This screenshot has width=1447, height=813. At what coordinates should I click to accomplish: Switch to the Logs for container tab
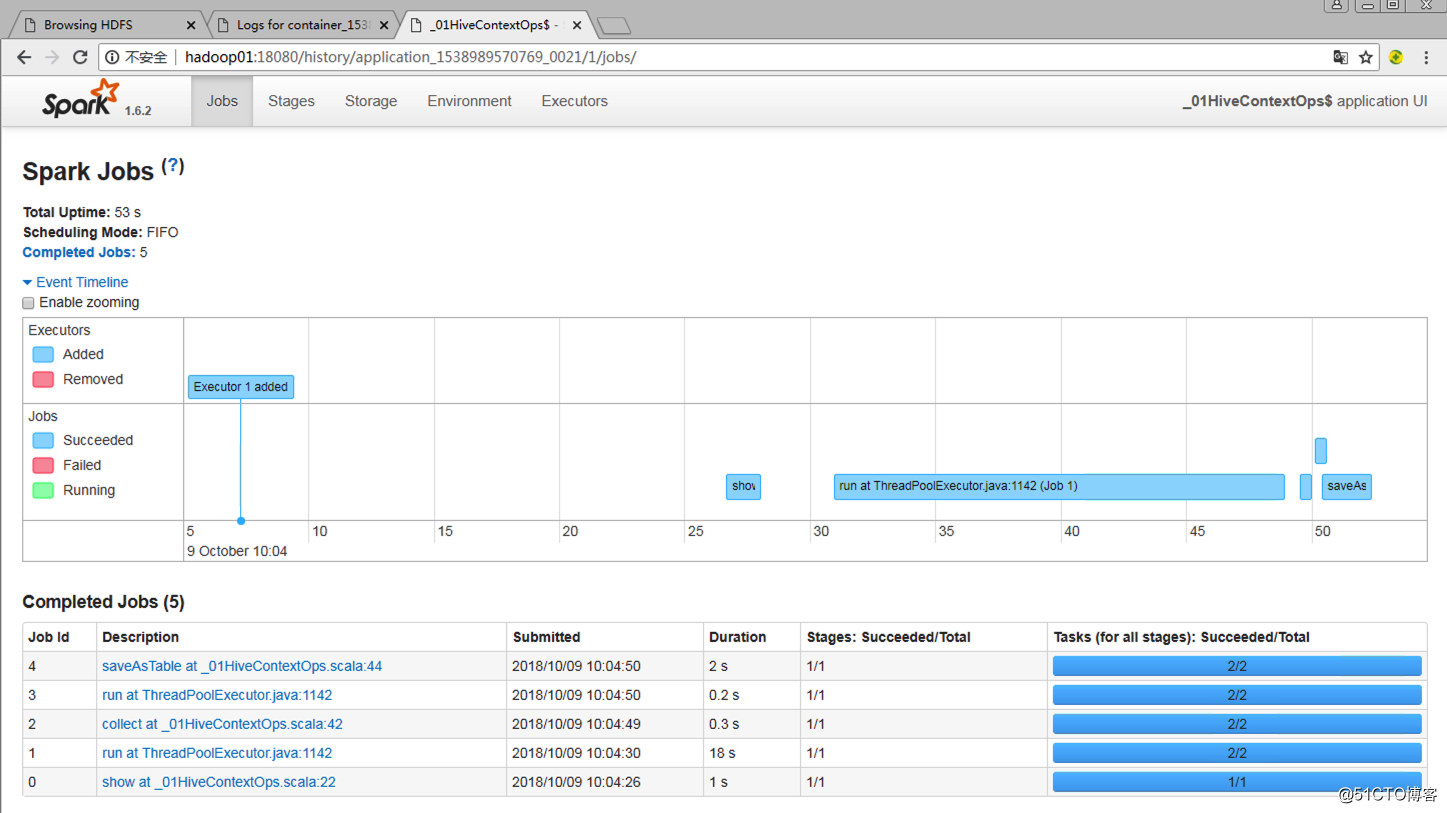tap(300, 25)
